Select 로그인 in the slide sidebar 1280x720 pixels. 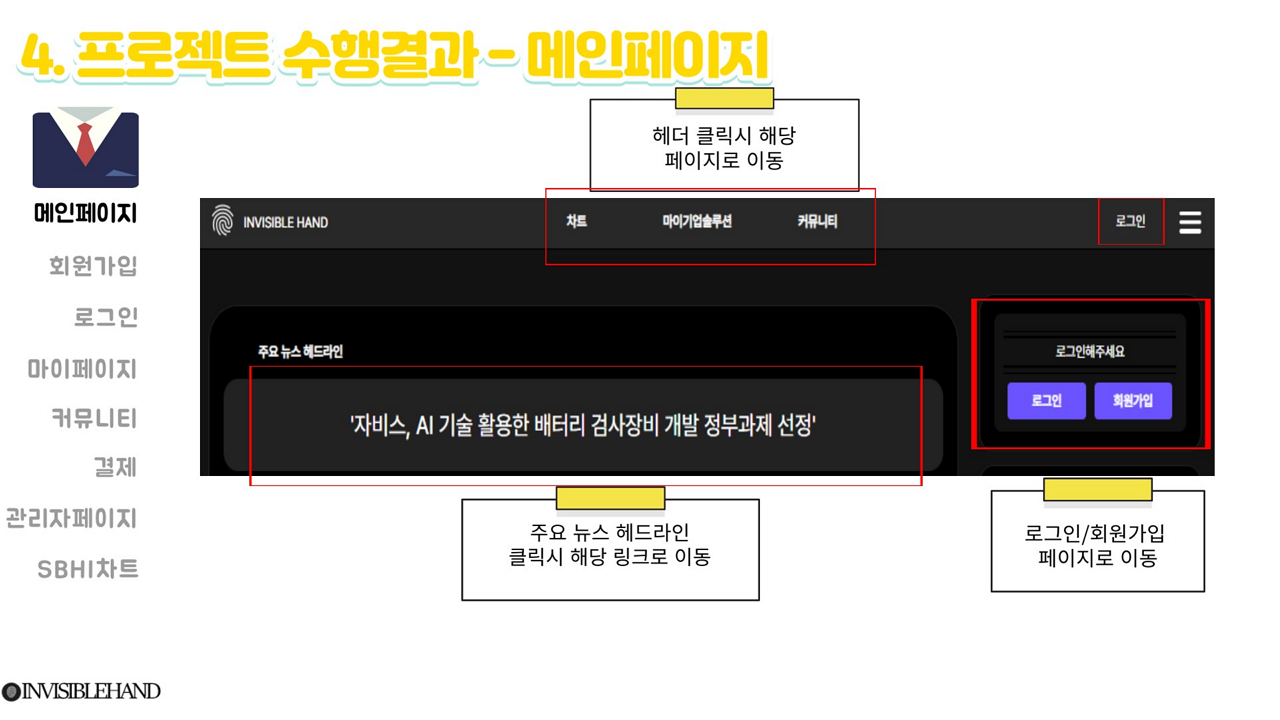106,318
